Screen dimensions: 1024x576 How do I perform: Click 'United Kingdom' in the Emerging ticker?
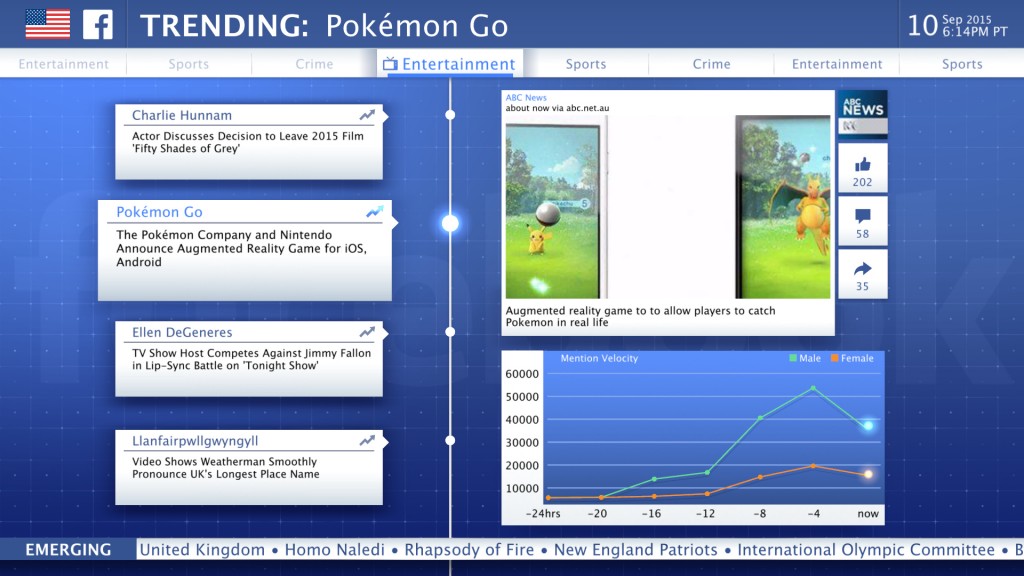(x=202, y=550)
